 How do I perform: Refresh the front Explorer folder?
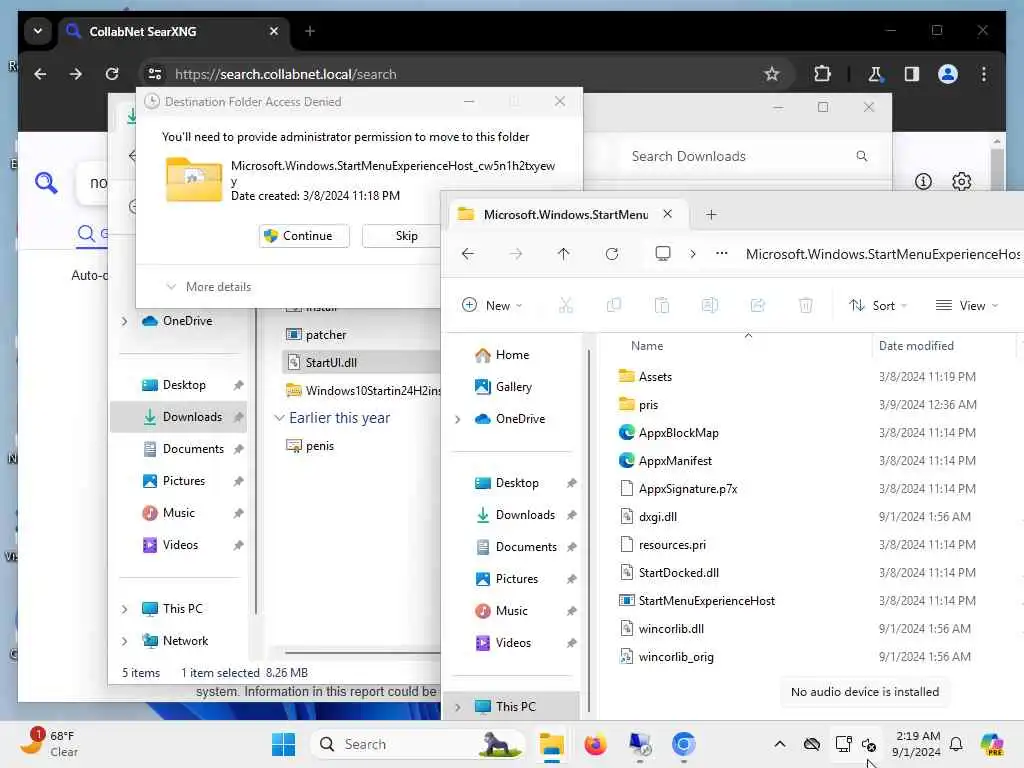tap(612, 253)
